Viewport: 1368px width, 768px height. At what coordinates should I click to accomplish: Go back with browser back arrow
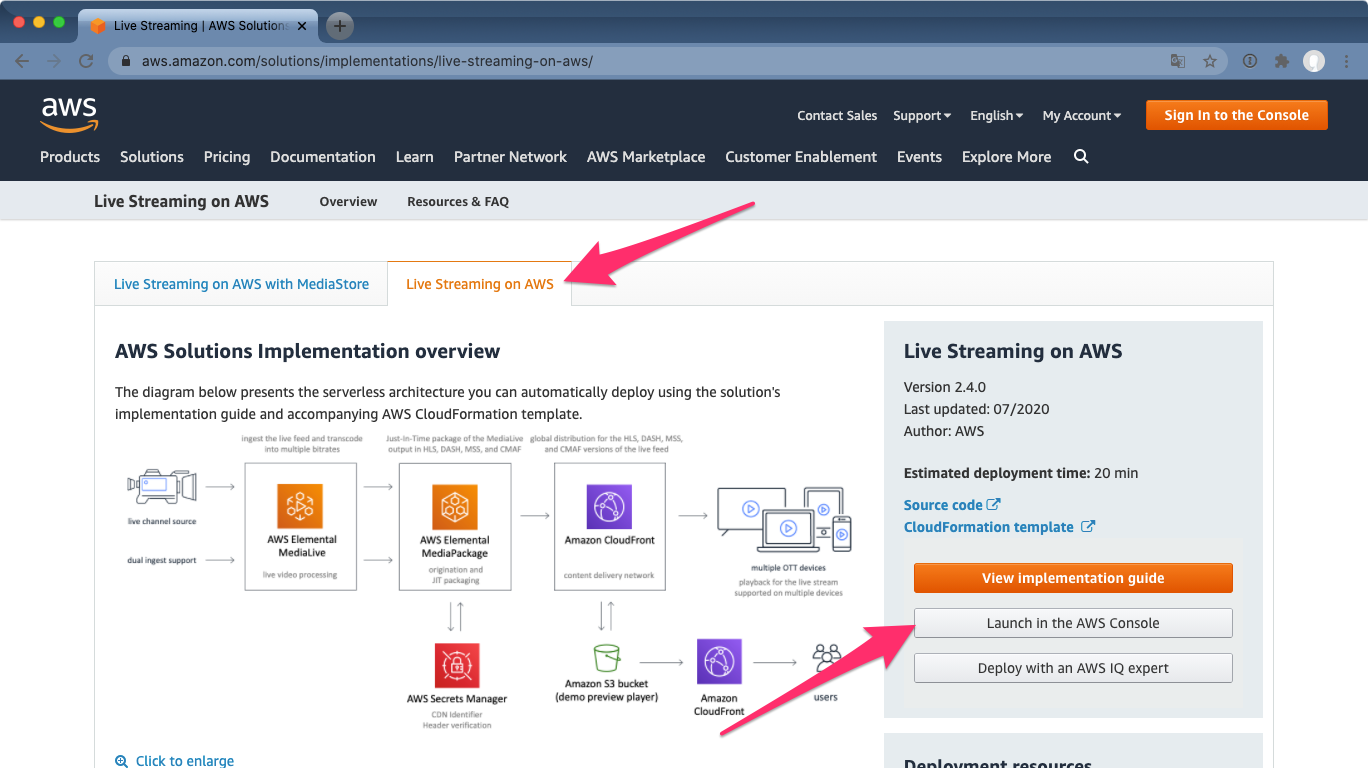(x=22, y=61)
